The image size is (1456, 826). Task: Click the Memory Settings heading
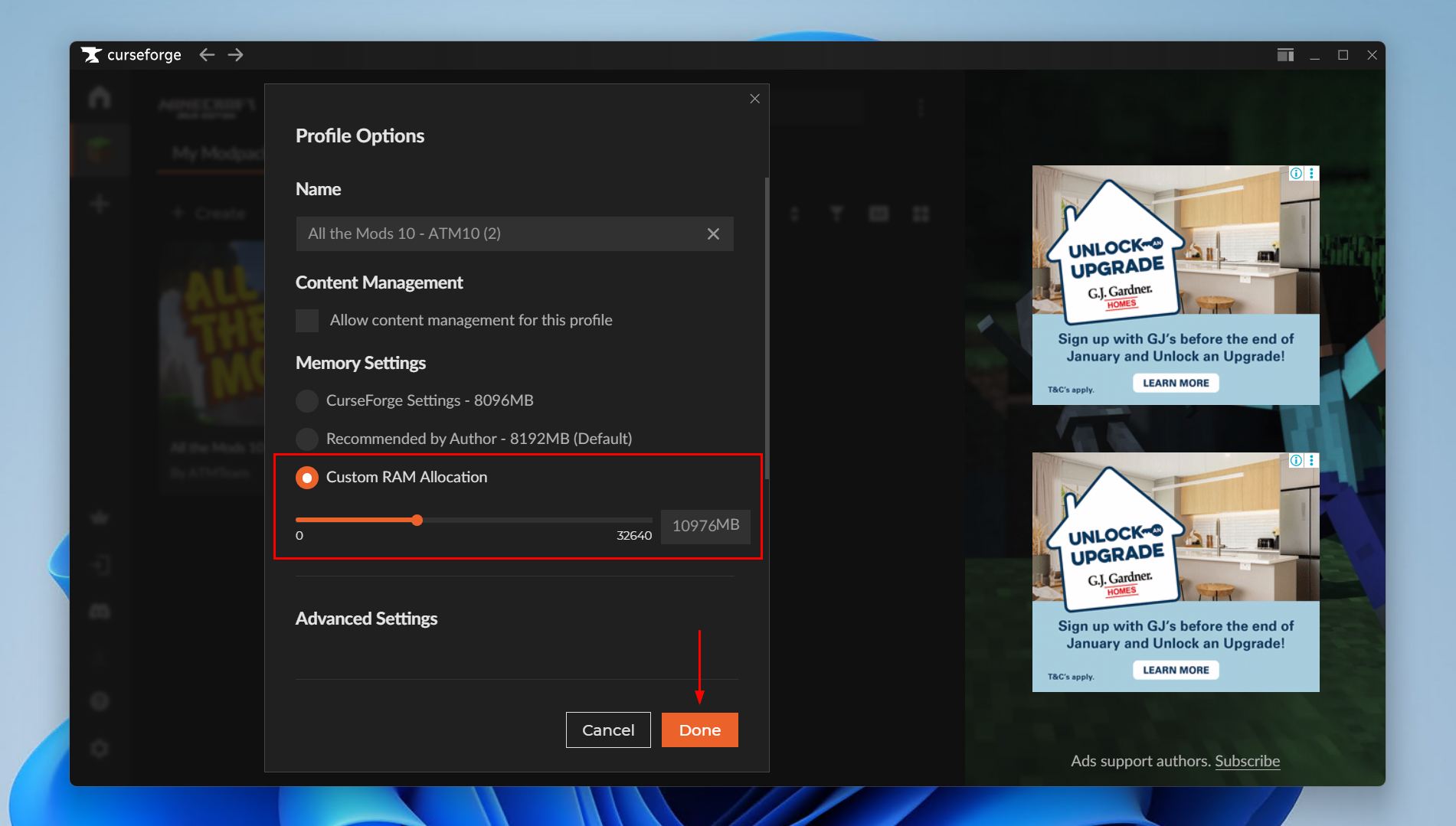361,363
